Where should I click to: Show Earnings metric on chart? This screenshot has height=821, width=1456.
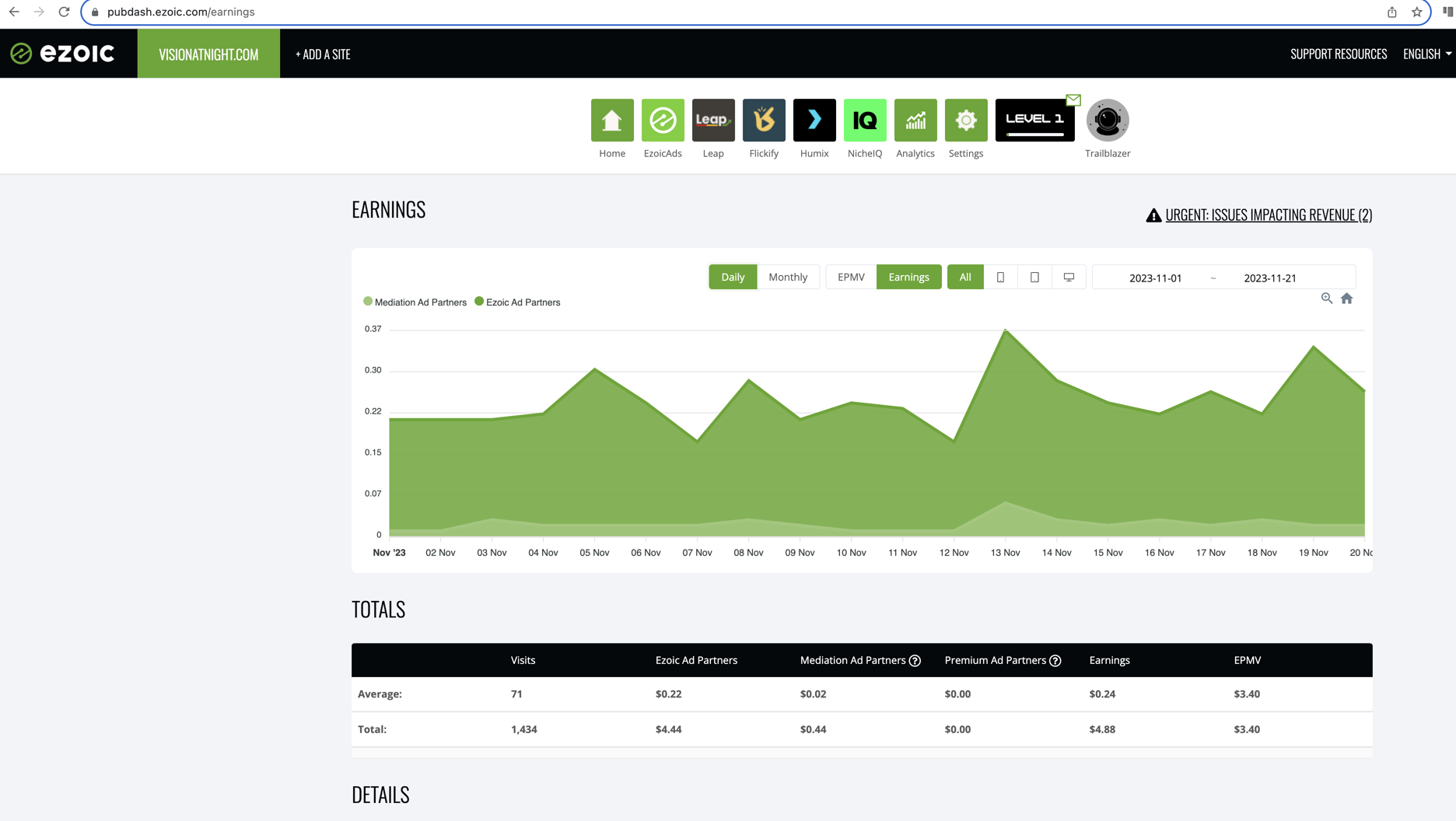[x=908, y=277]
